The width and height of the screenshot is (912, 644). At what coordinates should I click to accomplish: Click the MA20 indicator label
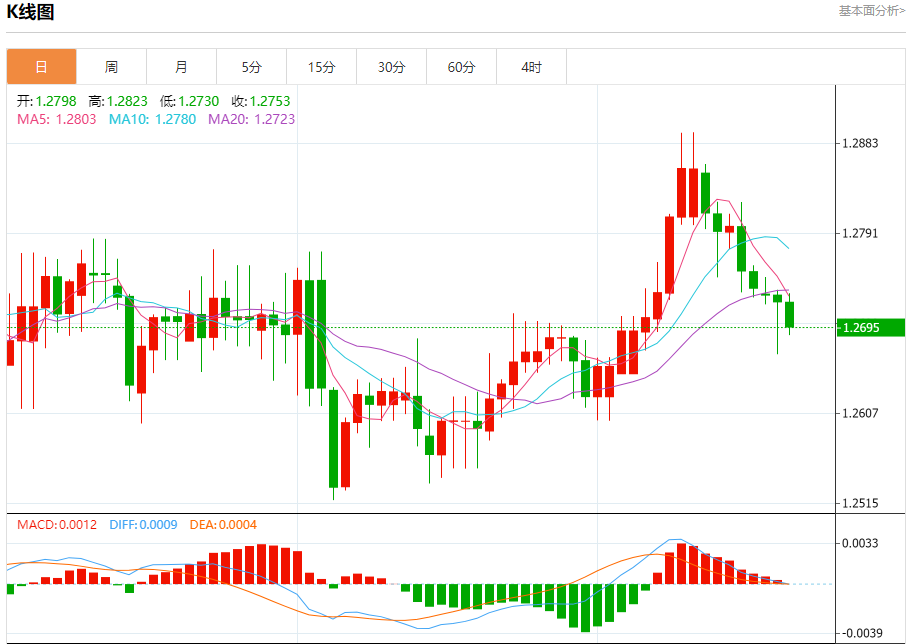[252, 119]
